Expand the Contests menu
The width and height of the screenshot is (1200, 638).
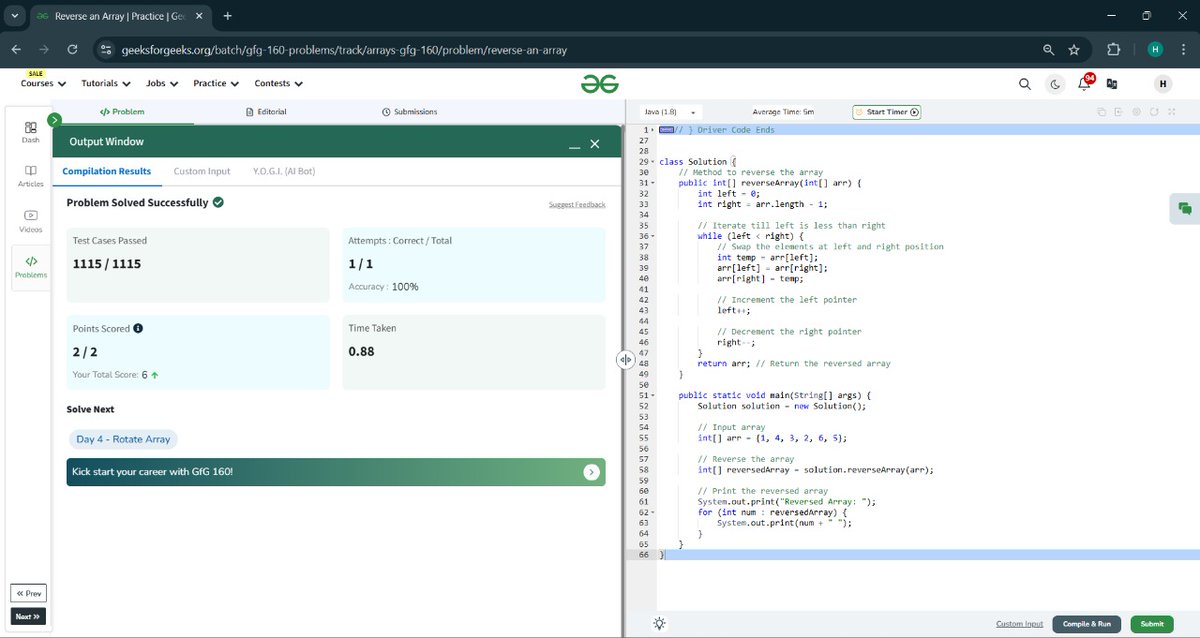[278, 84]
